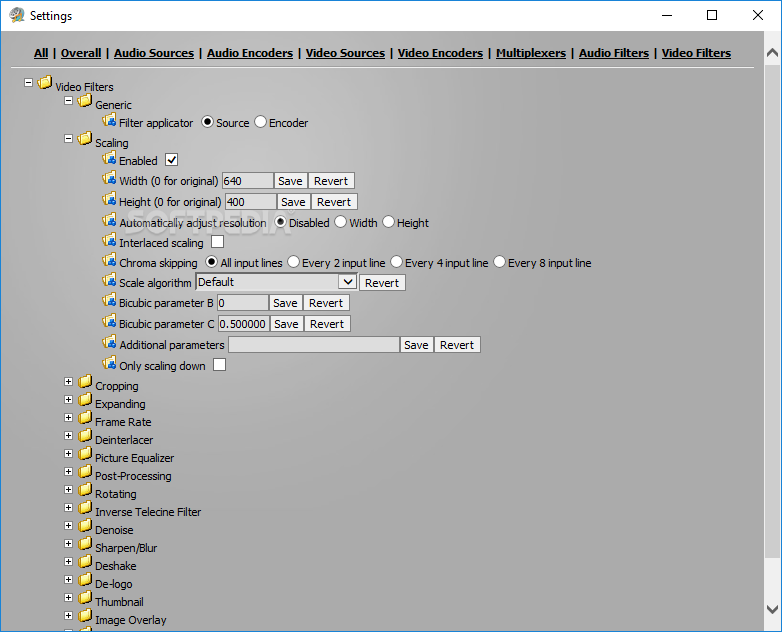Click the Additional parameters setting icon
The image size is (782, 632).
click(x=109, y=342)
